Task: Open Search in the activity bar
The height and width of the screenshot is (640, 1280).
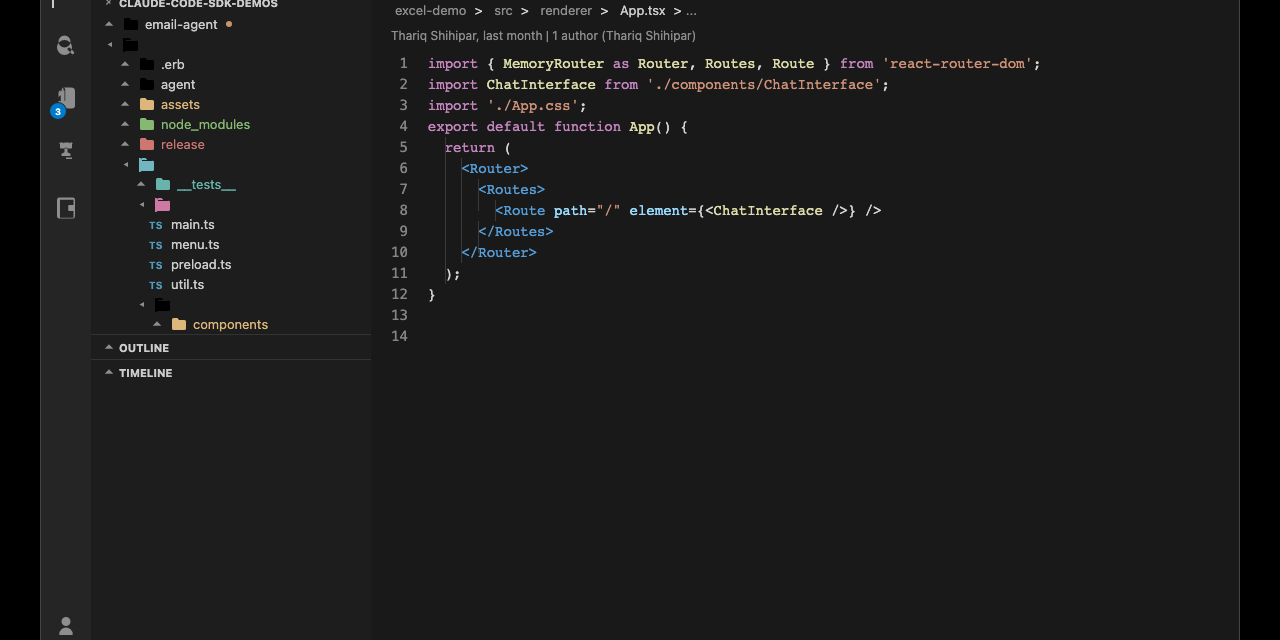Action: [66, 46]
